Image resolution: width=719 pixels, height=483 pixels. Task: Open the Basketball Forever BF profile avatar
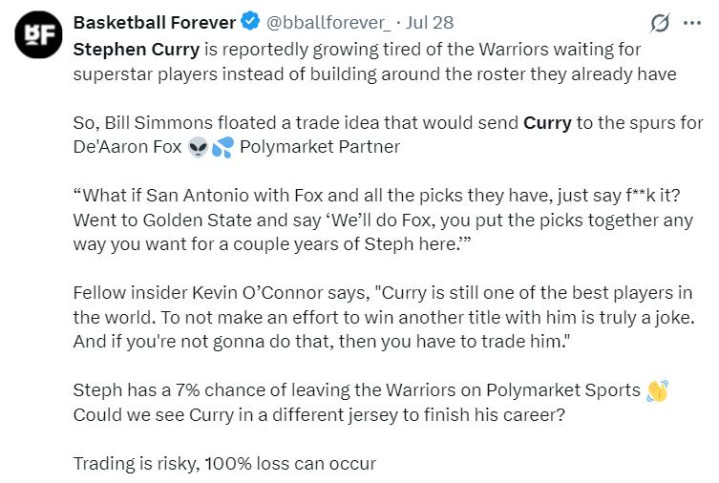pos(39,34)
